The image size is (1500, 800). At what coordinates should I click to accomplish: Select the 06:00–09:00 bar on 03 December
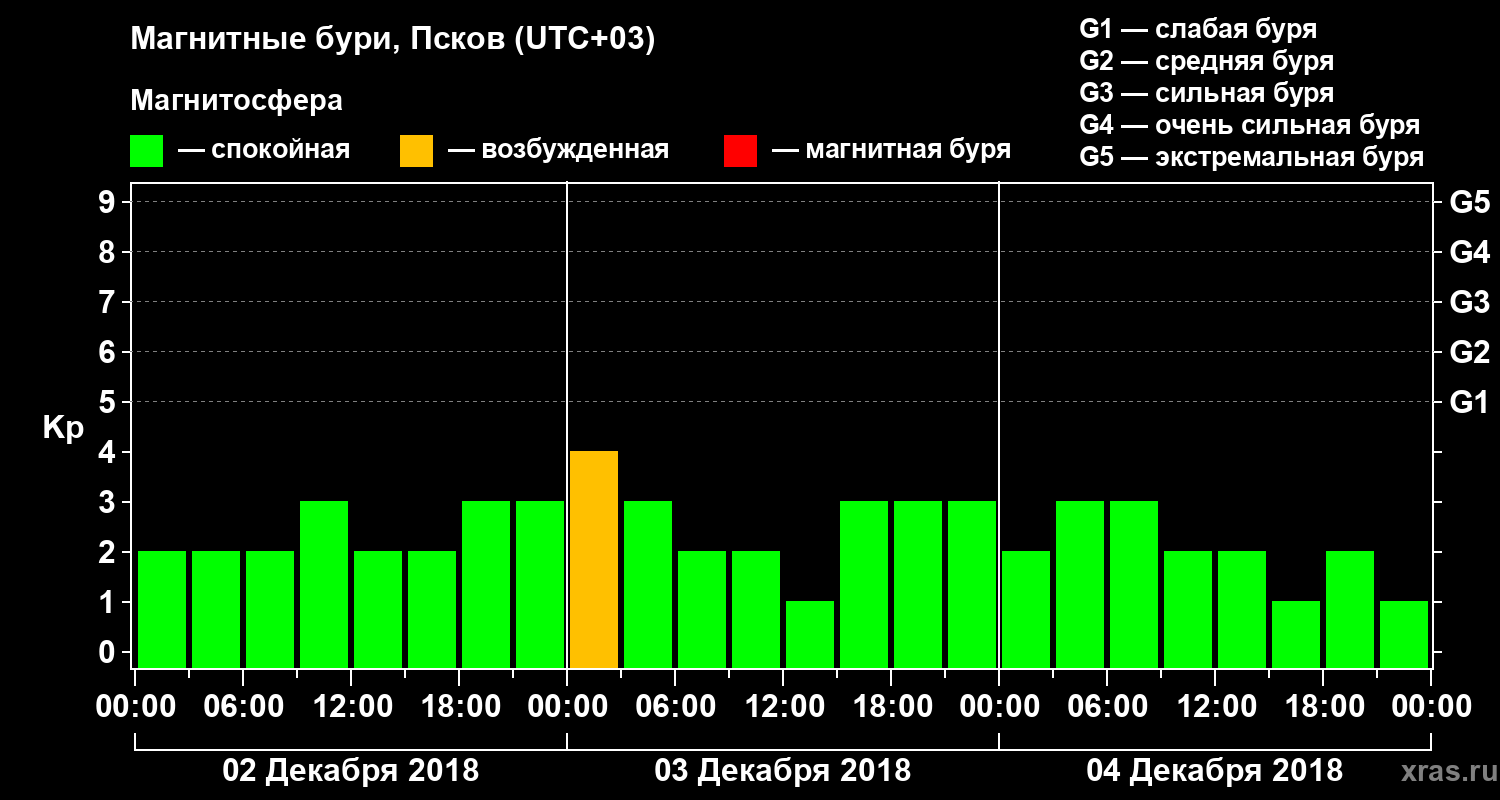point(702,610)
